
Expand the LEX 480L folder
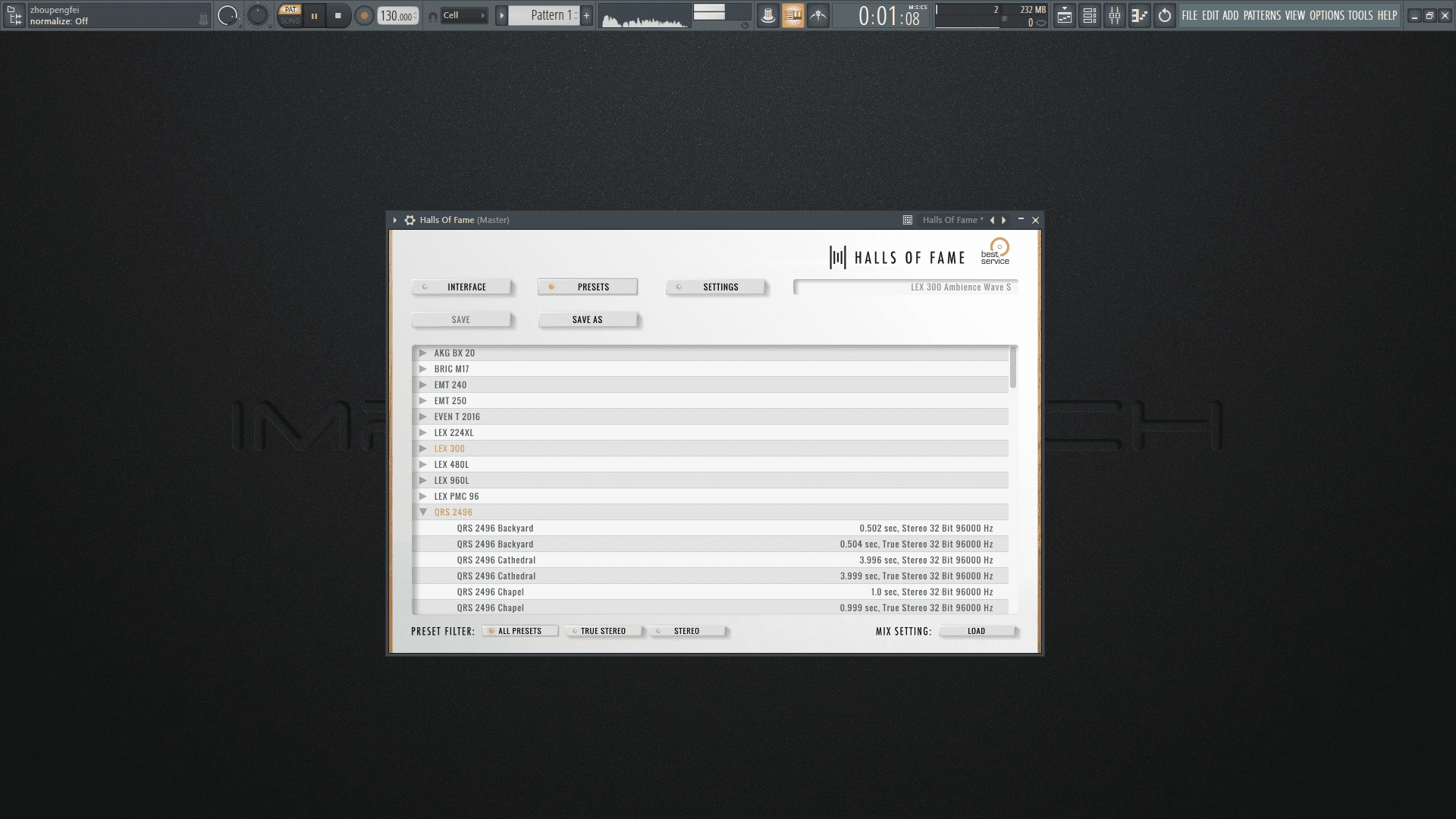[x=423, y=464]
